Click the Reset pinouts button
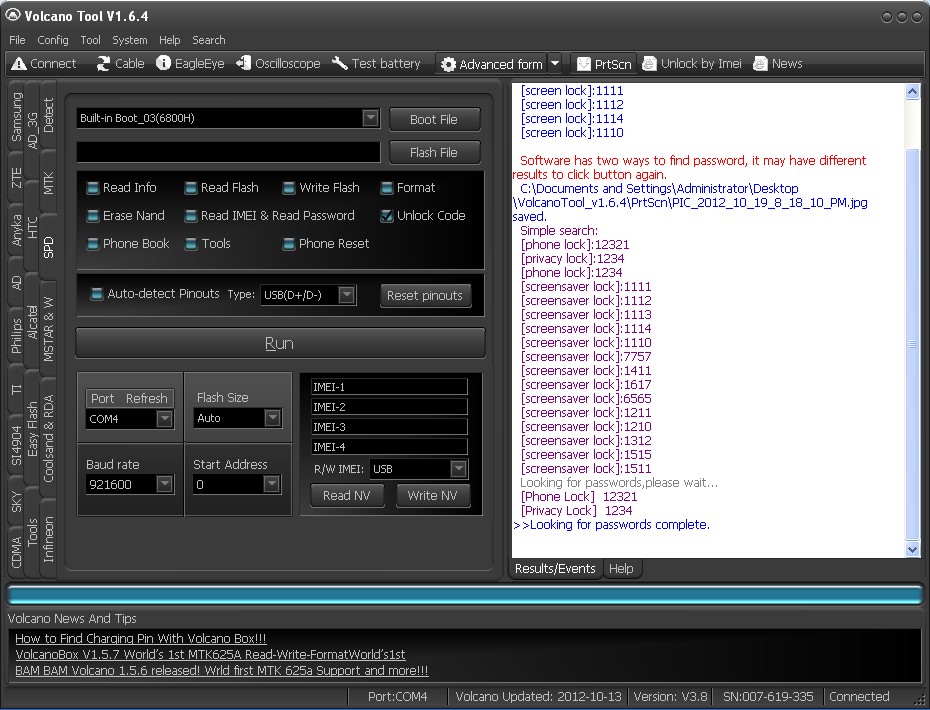The height and width of the screenshot is (710, 930). (x=425, y=295)
